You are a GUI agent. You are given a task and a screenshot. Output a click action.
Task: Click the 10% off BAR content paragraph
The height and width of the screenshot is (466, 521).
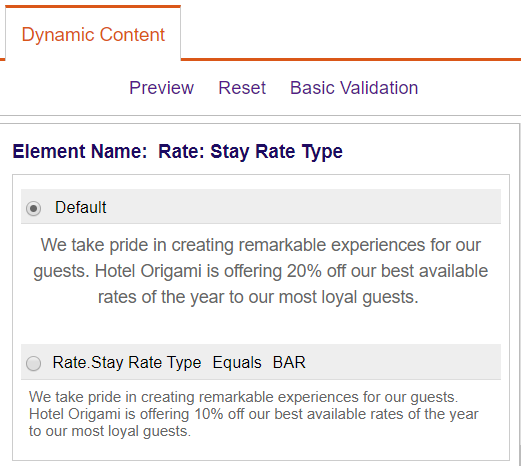coord(254,414)
